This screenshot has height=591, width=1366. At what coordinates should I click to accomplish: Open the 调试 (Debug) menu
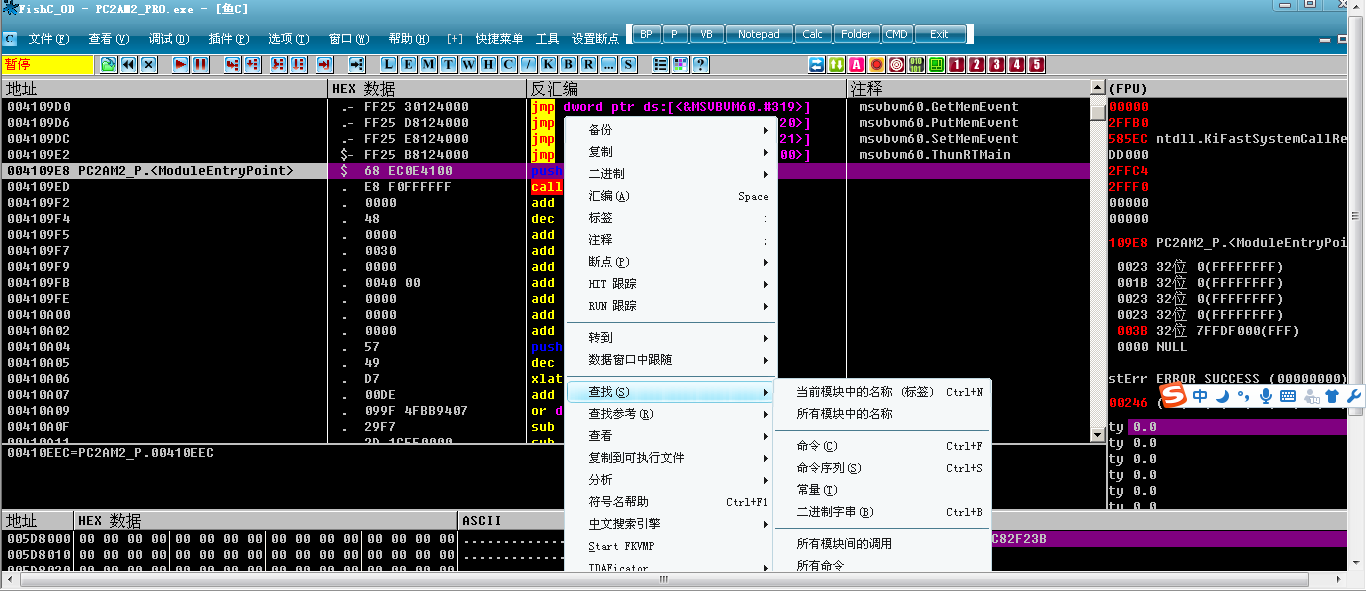[x=168, y=39]
